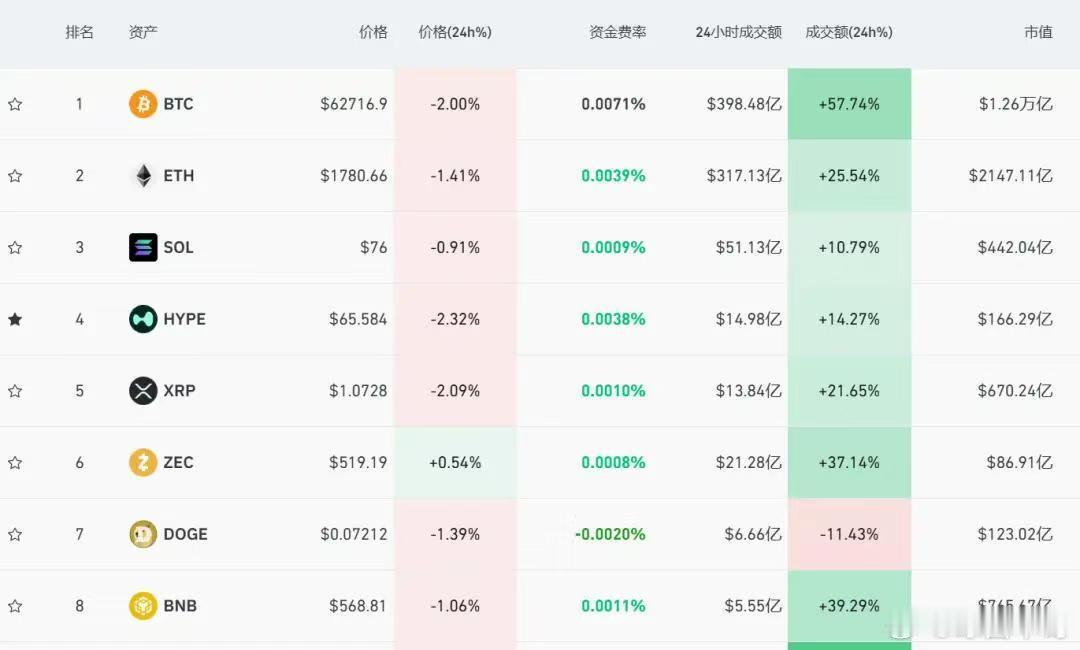1080x650 pixels.
Task: Click the $670.24亿 market cap
Action: click(1015, 390)
